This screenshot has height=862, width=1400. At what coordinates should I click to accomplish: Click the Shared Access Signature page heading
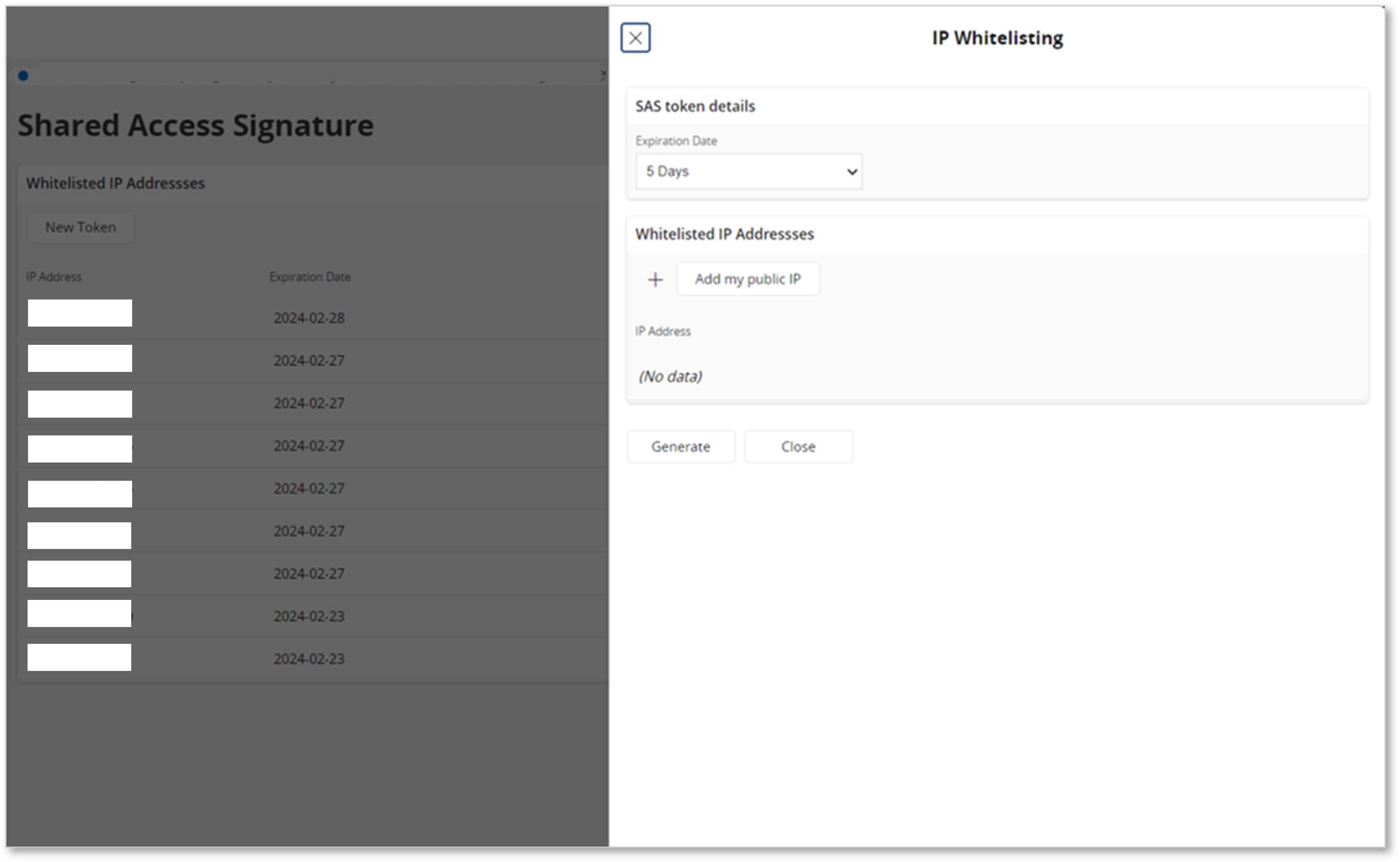196,125
